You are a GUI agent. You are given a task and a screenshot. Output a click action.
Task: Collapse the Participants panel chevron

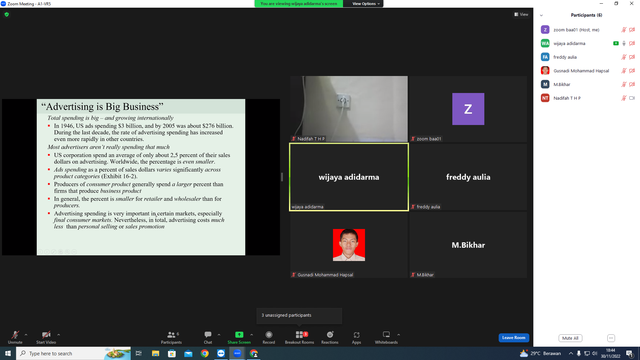coord(541,15)
